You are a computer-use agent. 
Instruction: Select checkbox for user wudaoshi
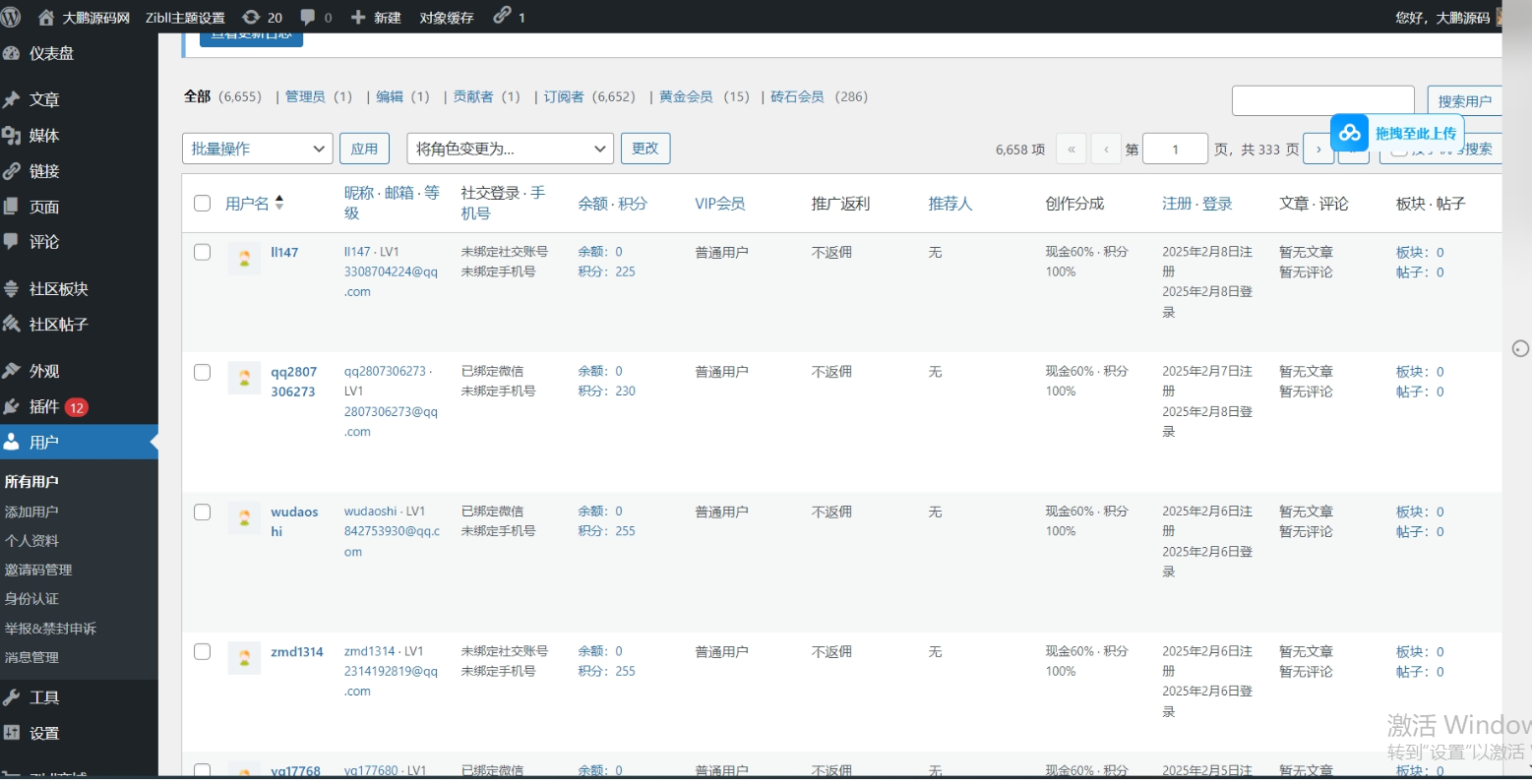(203, 512)
